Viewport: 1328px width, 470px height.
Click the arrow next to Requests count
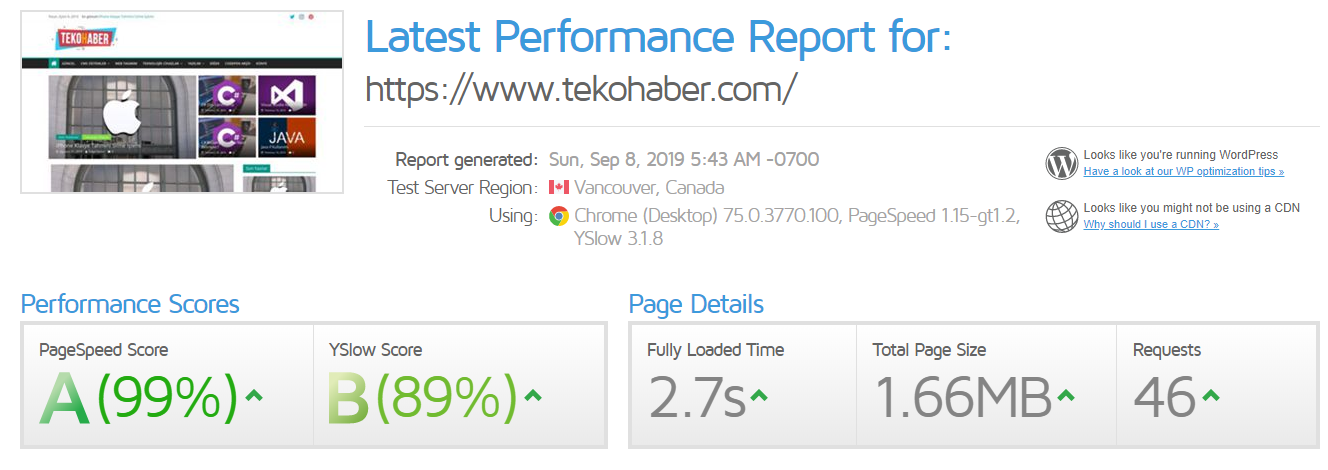tap(1211, 396)
